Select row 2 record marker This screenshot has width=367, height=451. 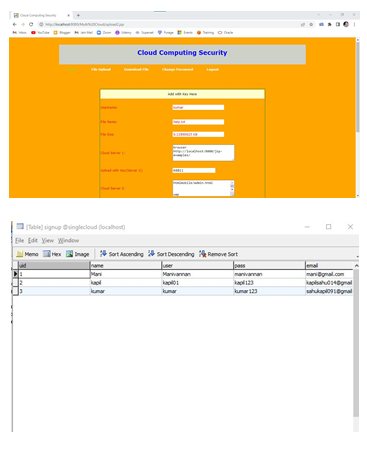click(x=15, y=283)
